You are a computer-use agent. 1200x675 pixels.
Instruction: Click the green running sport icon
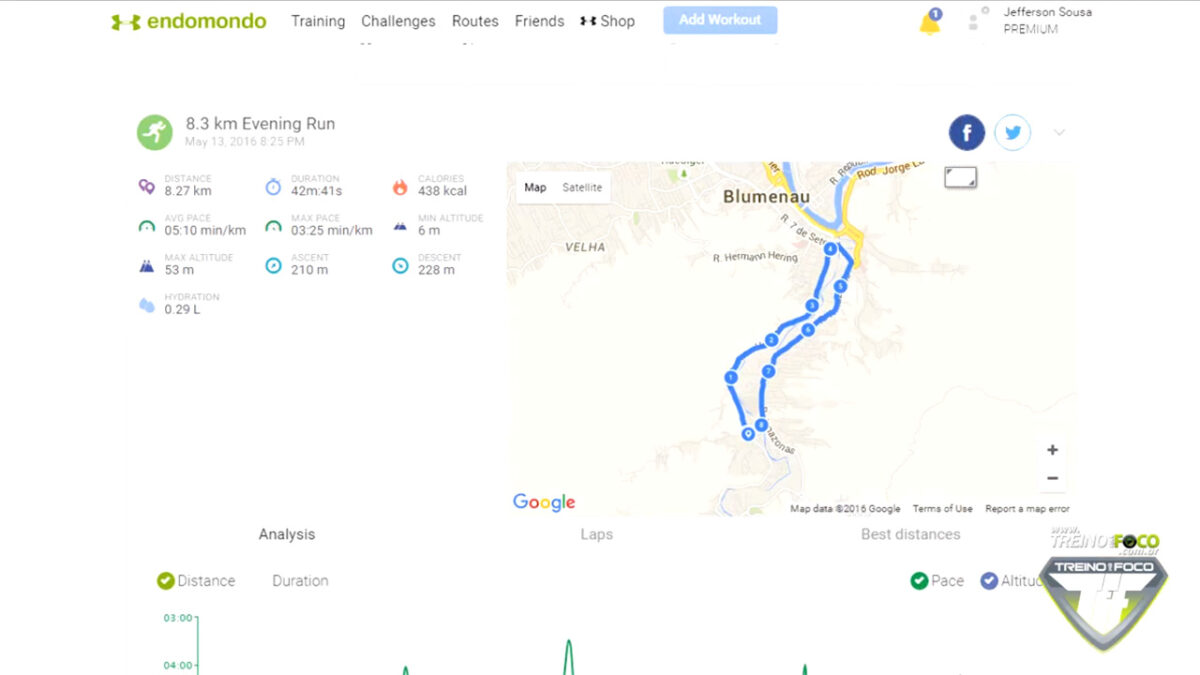coord(154,132)
